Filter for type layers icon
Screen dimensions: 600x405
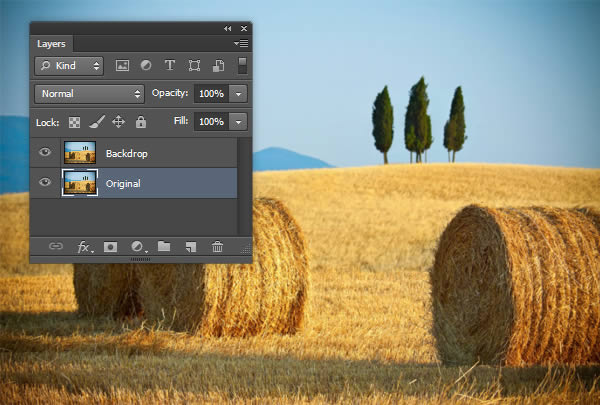click(170, 65)
